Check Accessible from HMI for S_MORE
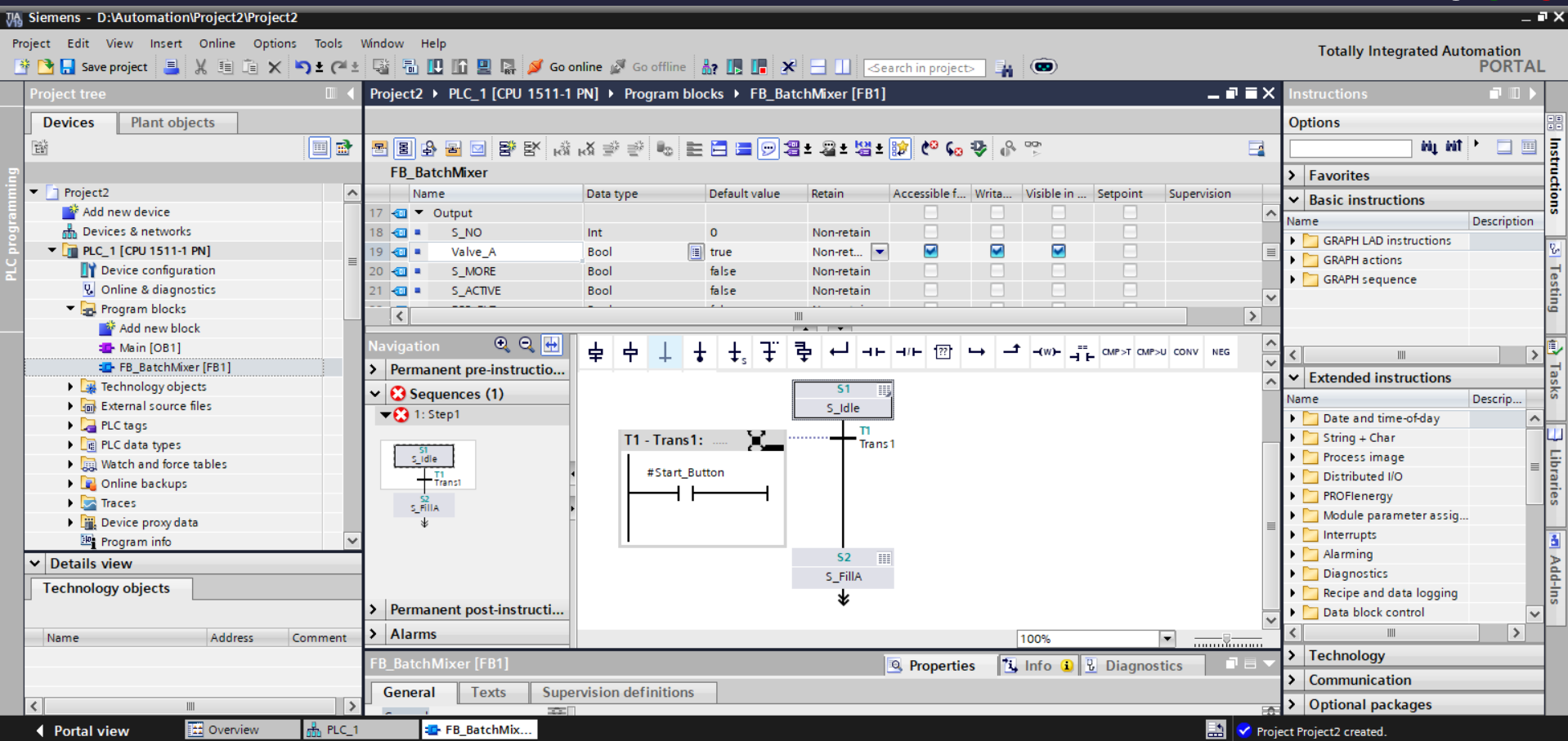 click(930, 270)
